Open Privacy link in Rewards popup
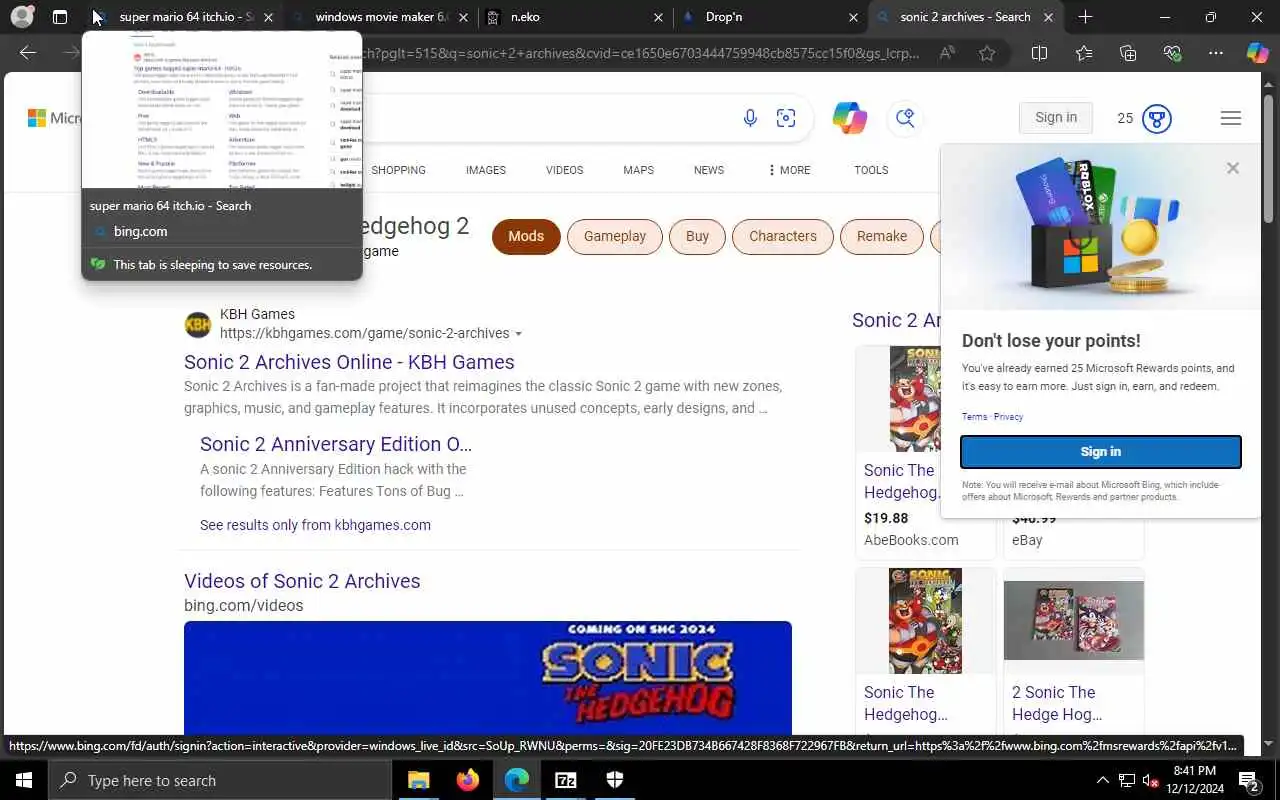1280x800 pixels. point(1008,417)
